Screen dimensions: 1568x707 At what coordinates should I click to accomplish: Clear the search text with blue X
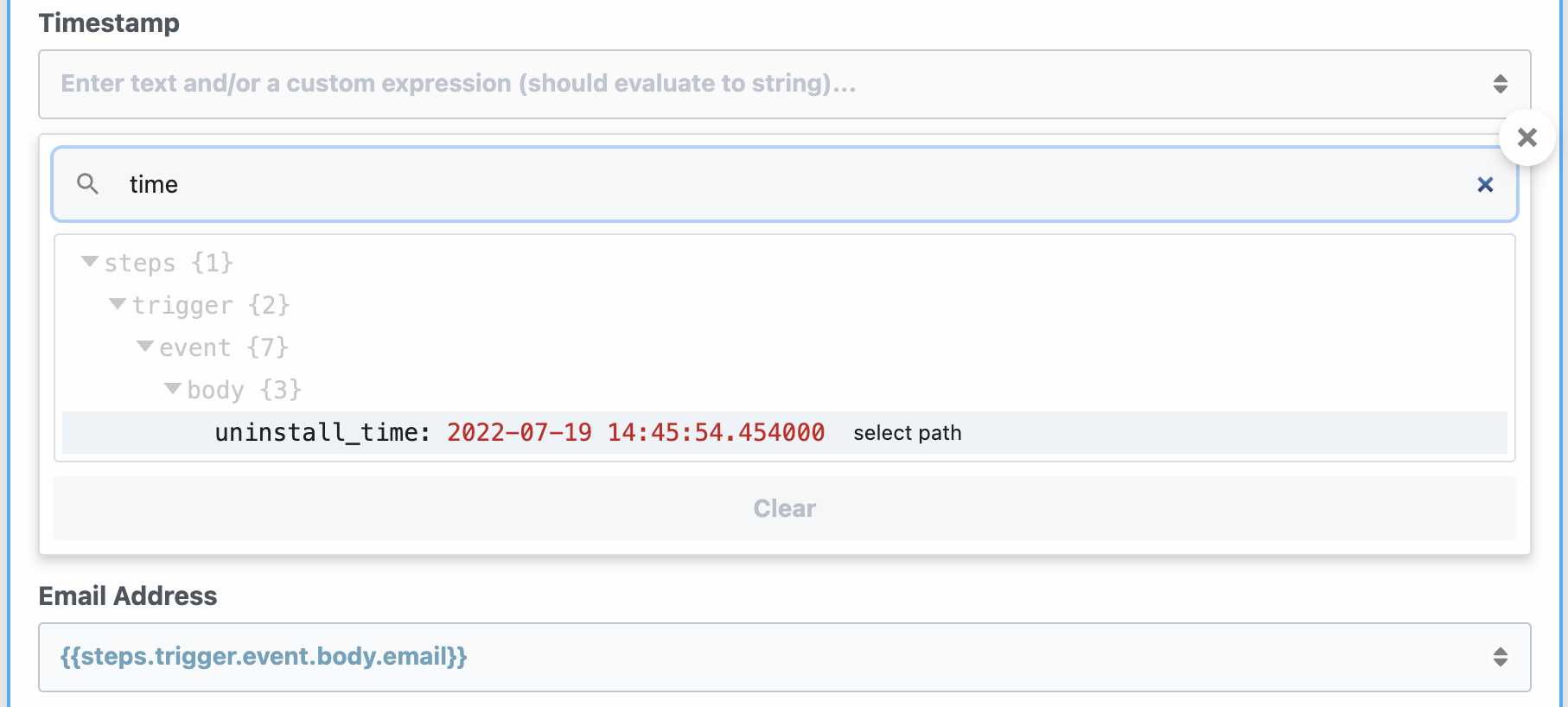[1485, 184]
